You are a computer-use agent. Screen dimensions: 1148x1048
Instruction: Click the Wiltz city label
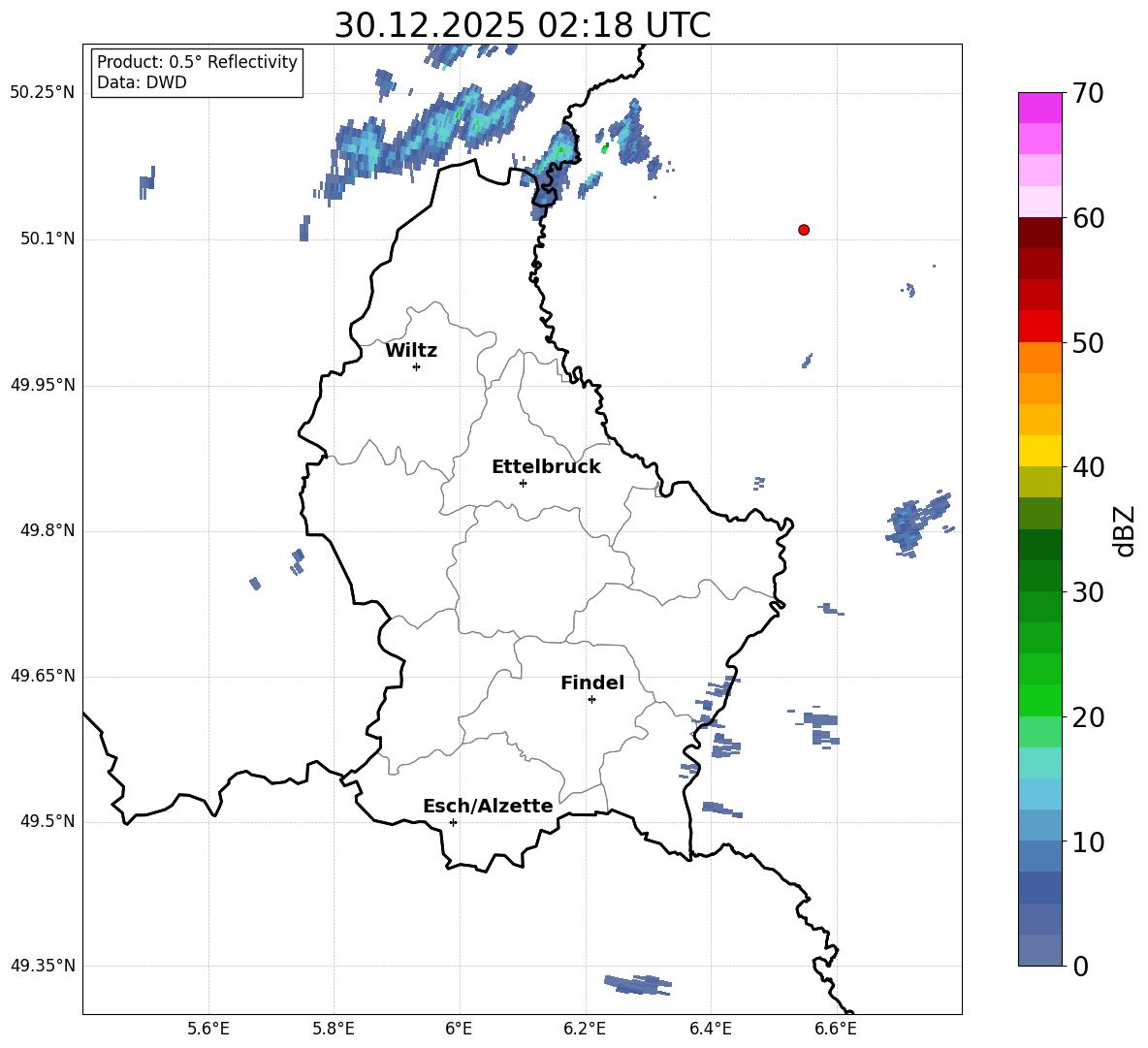point(411,351)
